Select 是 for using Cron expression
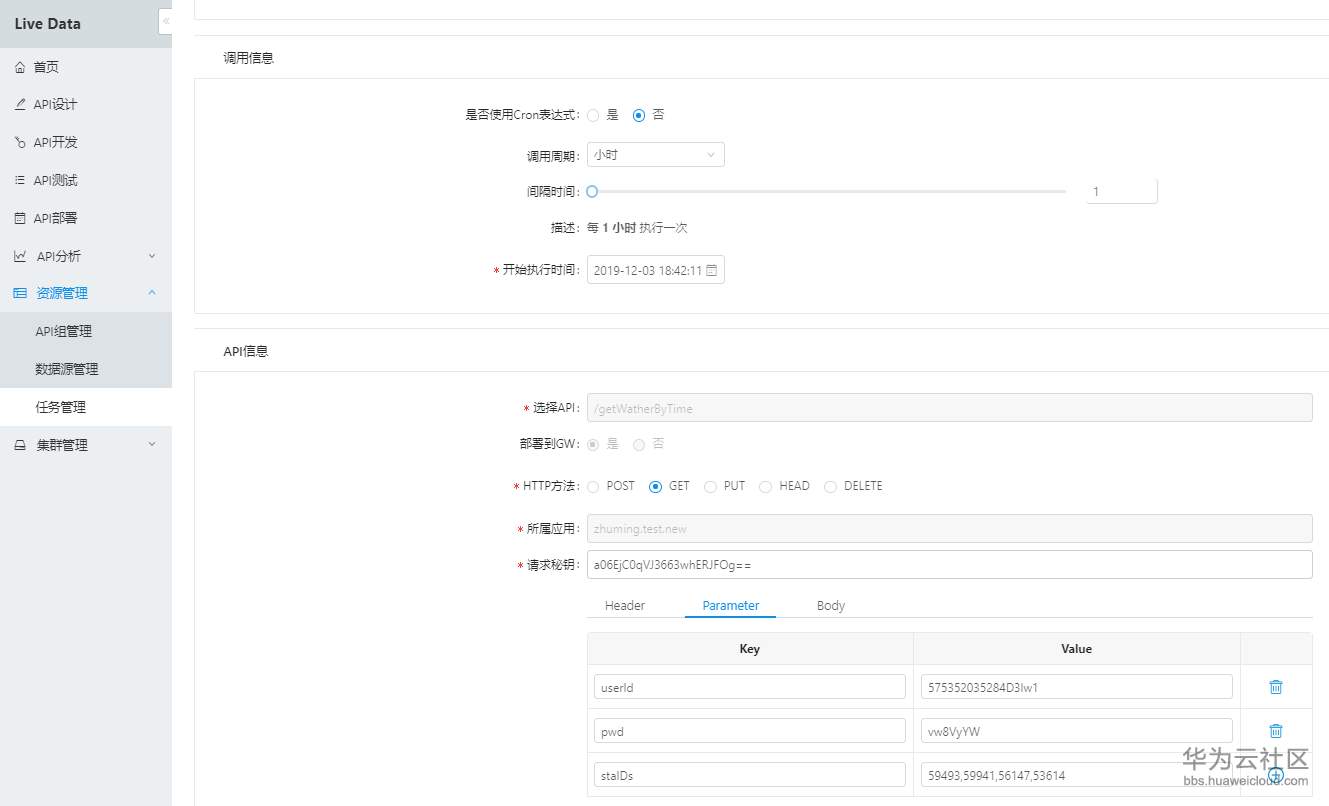1329x806 pixels. (x=593, y=115)
